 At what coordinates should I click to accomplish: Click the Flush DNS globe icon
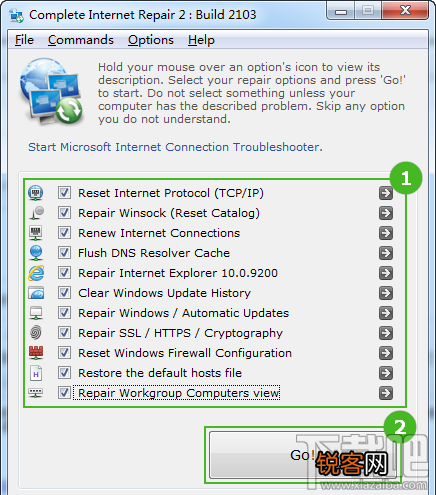tap(36, 253)
